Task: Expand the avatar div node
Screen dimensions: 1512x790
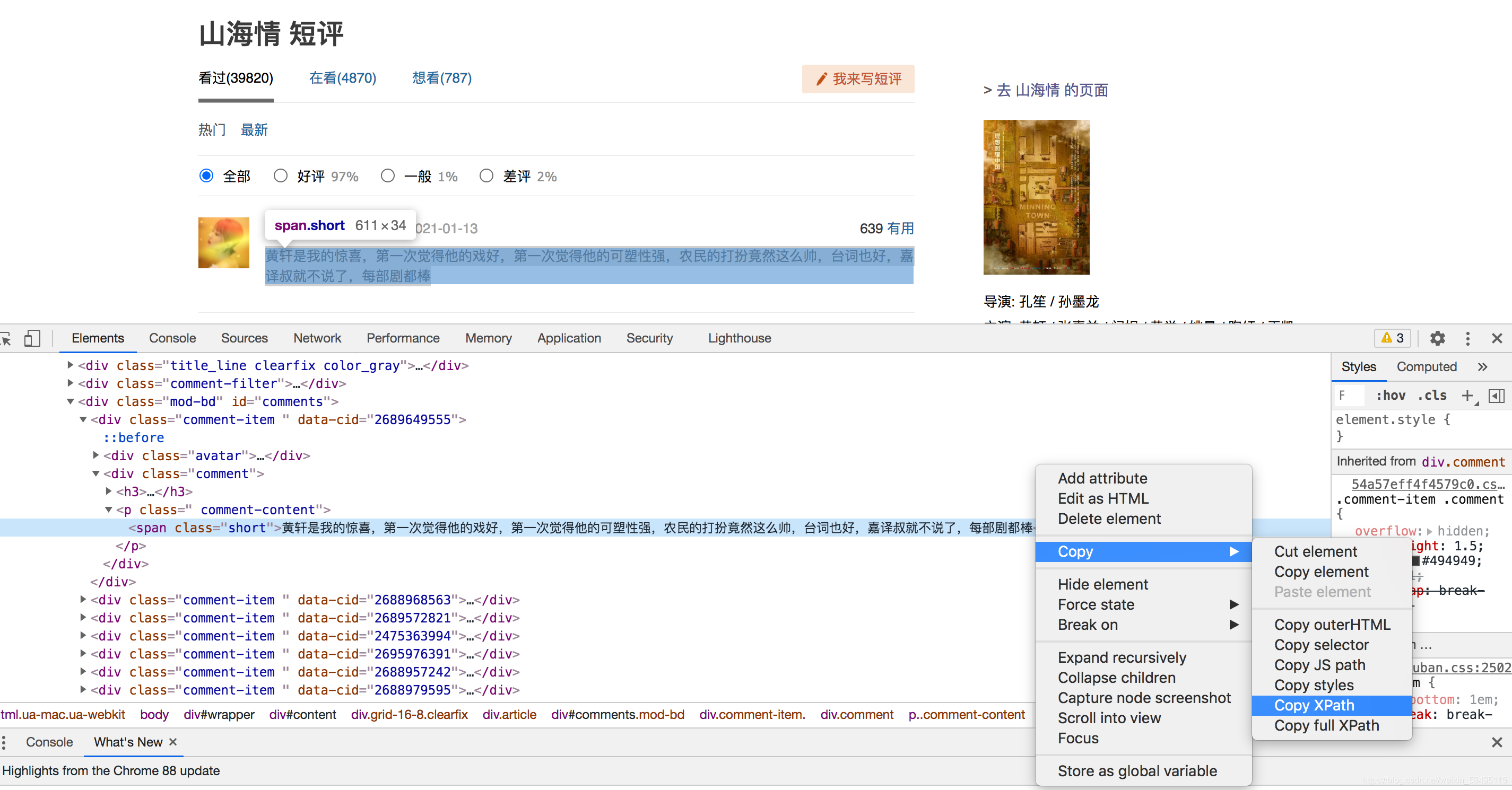Action: [x=95, y=455]
